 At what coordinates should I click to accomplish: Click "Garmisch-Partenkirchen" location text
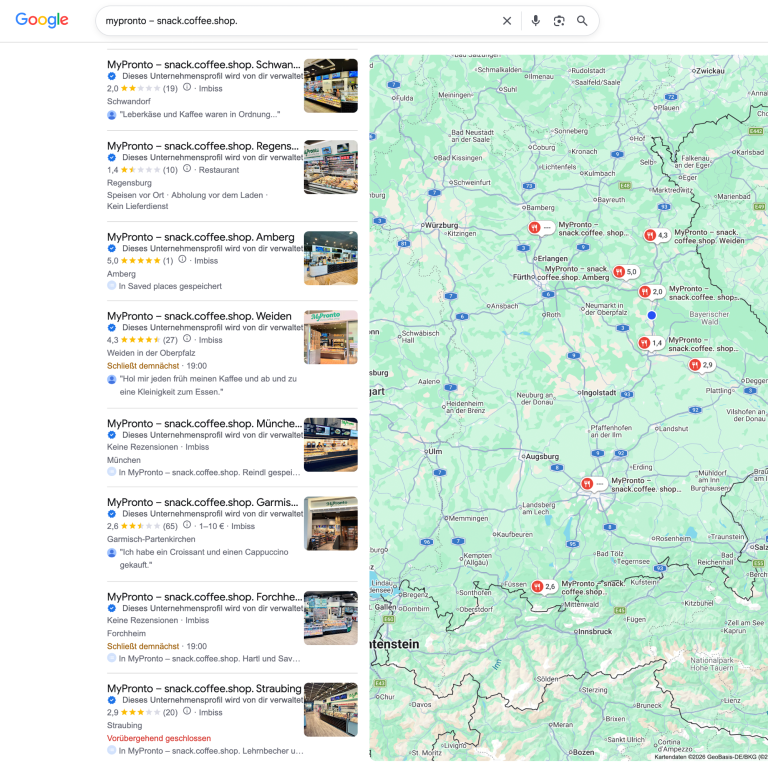tap(151, 539)
